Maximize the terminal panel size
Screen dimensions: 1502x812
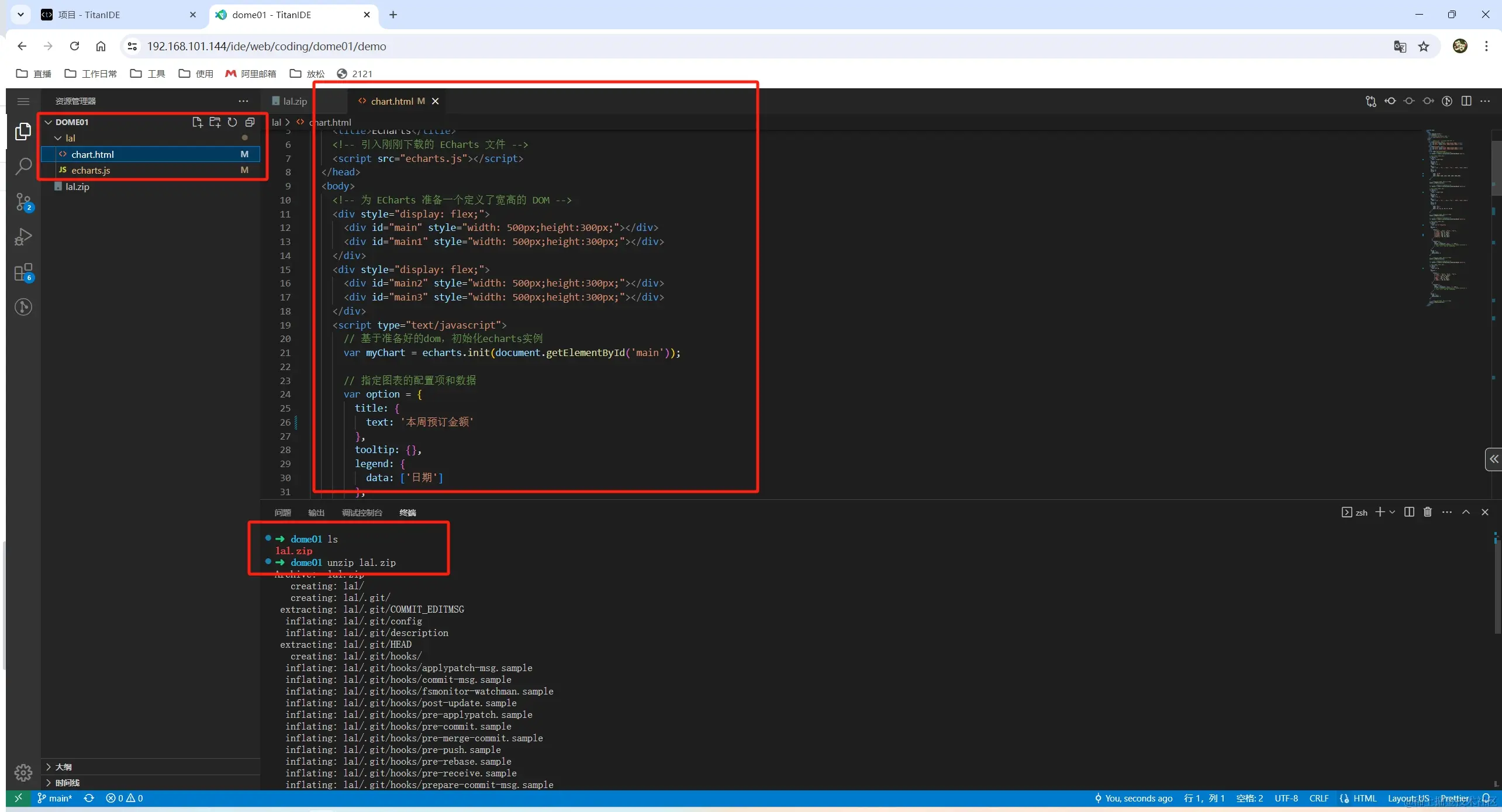coord(1466,512)
